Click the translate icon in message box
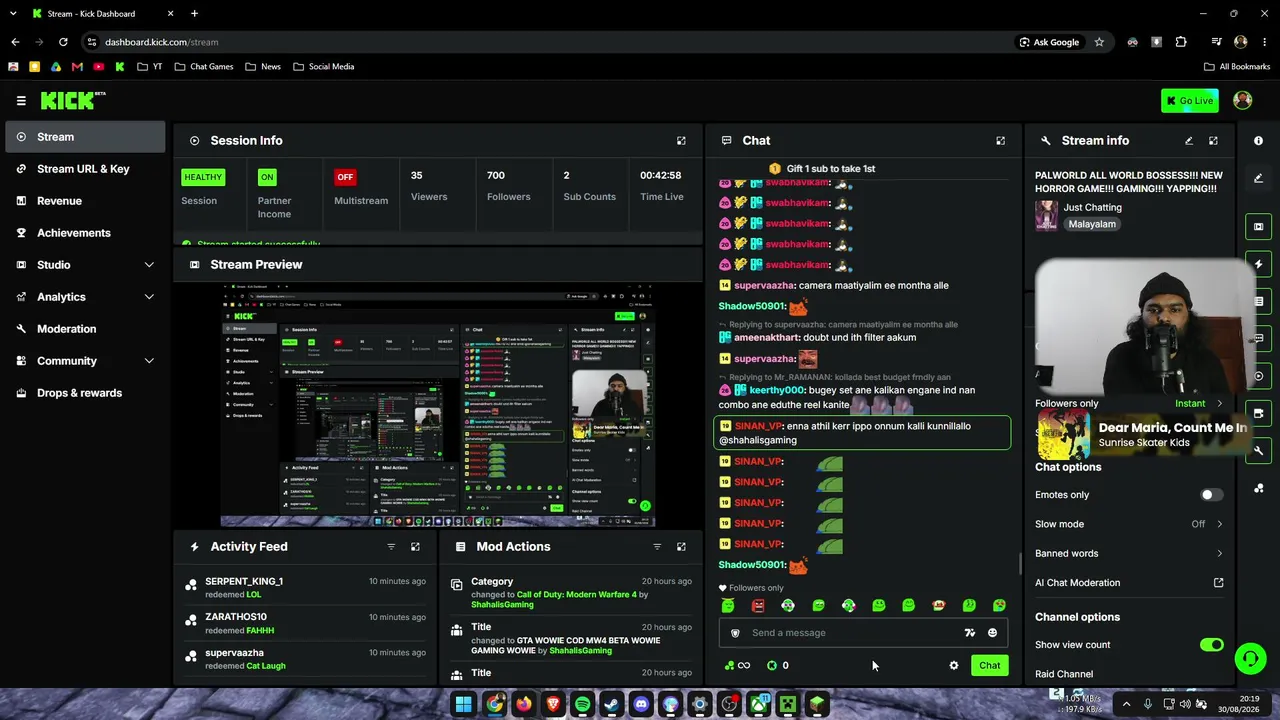Screen dimensions: 1280x720 pyautogui.click(x=969, y=633)
